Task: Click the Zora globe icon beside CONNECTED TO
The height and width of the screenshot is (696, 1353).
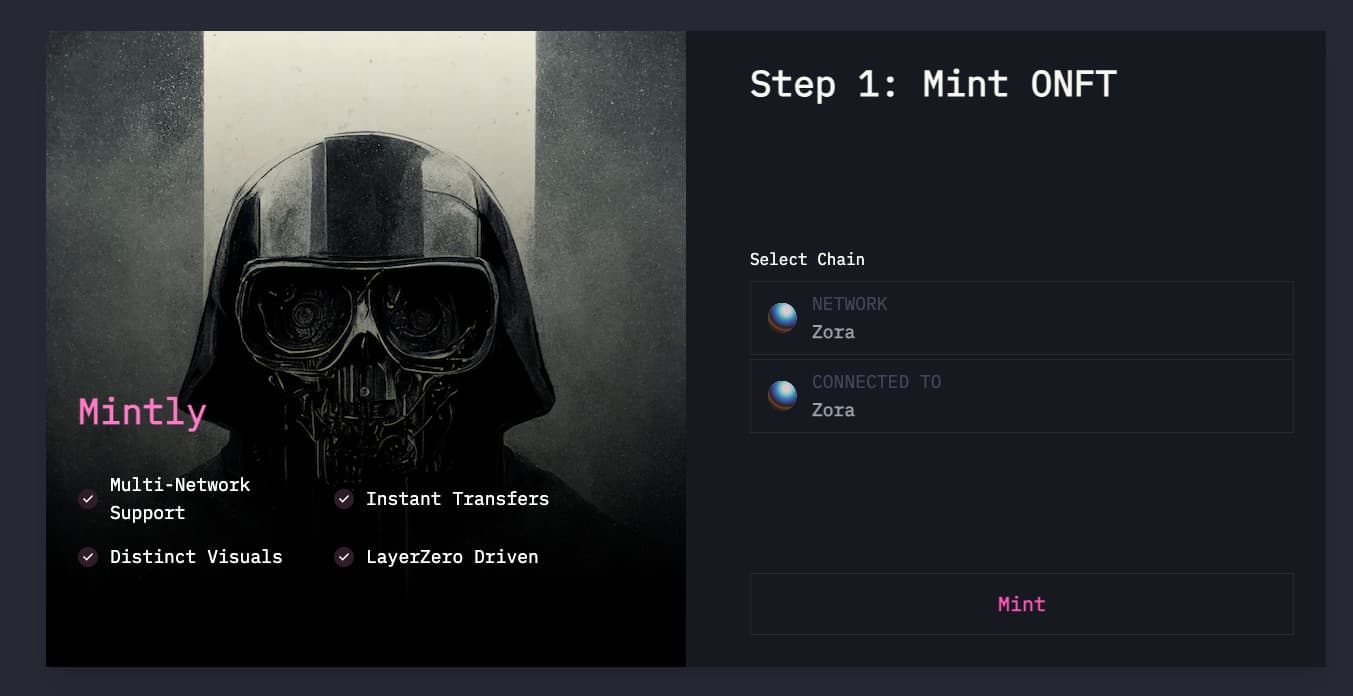Action: click(782, 396)
